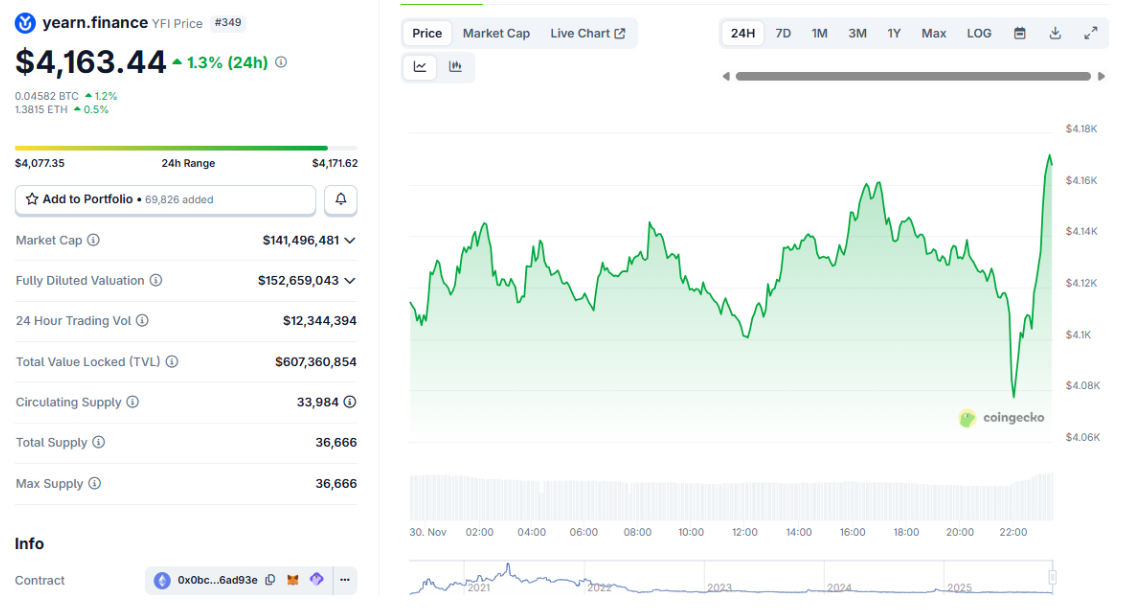
Task: Open the calendar date range picker
Action: click(x=1020, y=33)
